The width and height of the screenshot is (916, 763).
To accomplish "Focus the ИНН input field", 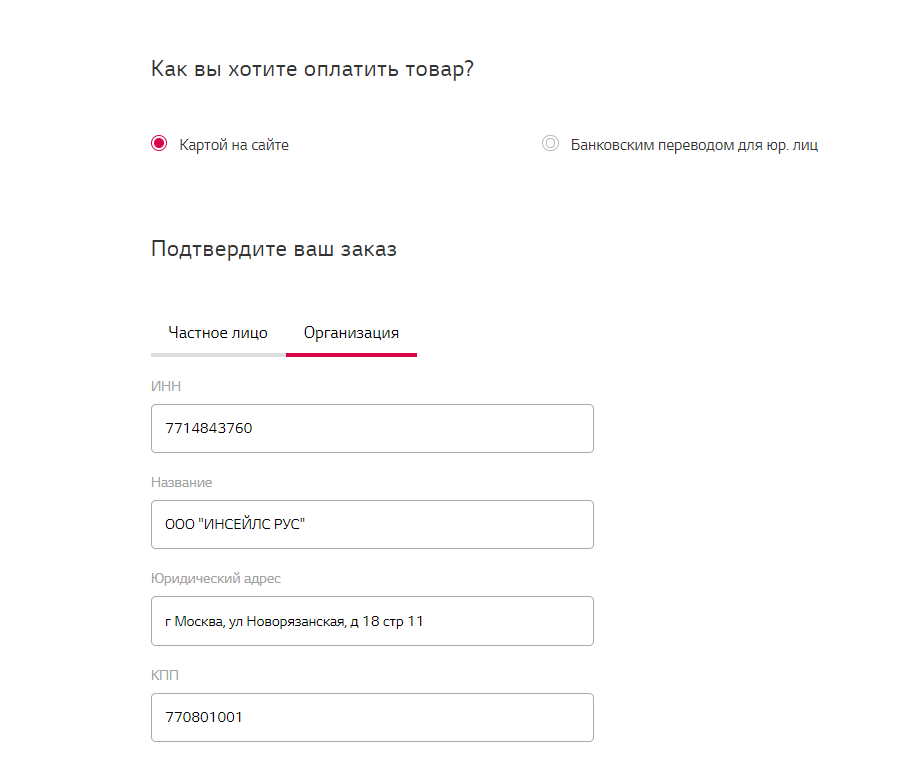I will point(372,428).
